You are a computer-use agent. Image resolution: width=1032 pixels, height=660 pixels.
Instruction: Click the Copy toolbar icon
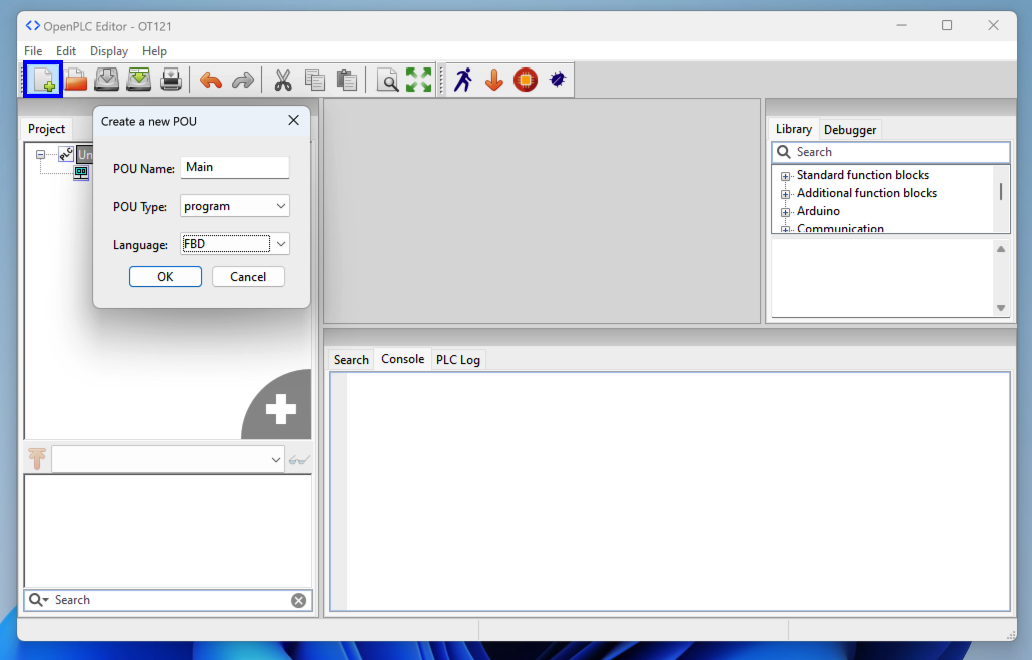click(x=315, y=80)
